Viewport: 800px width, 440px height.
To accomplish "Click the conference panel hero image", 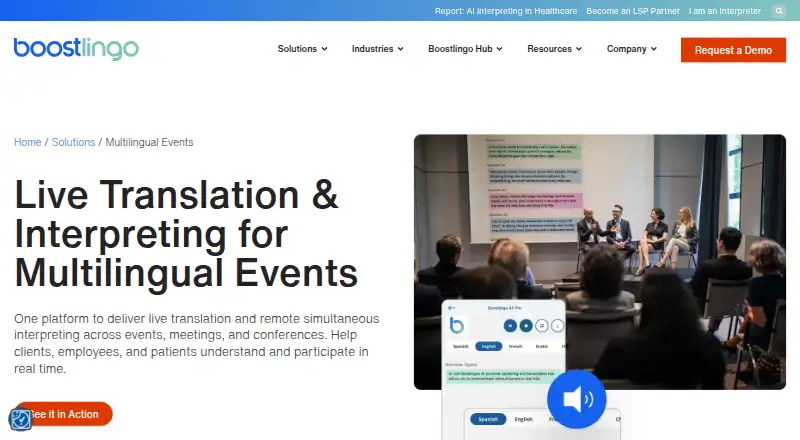I will (599, 262).
